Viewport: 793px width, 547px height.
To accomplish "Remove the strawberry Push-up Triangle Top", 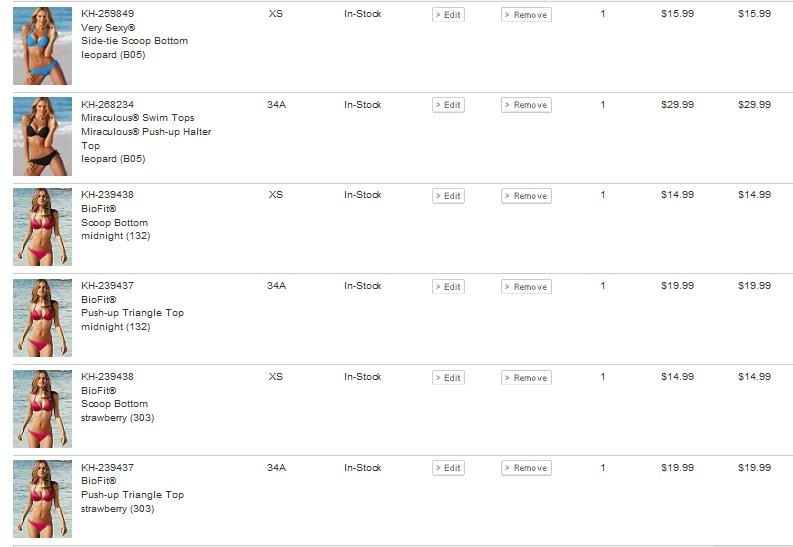I will 526,468.
